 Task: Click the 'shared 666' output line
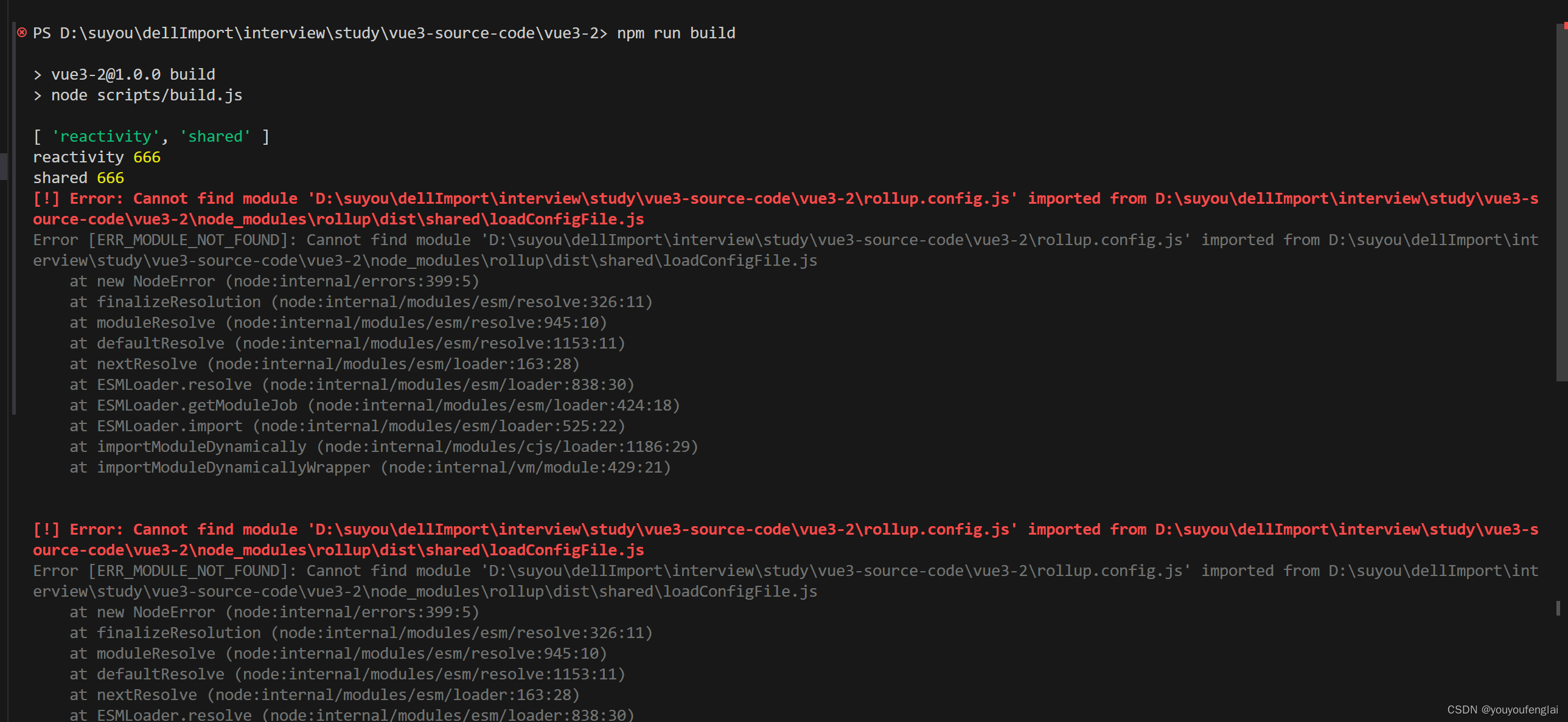point(78,178)
